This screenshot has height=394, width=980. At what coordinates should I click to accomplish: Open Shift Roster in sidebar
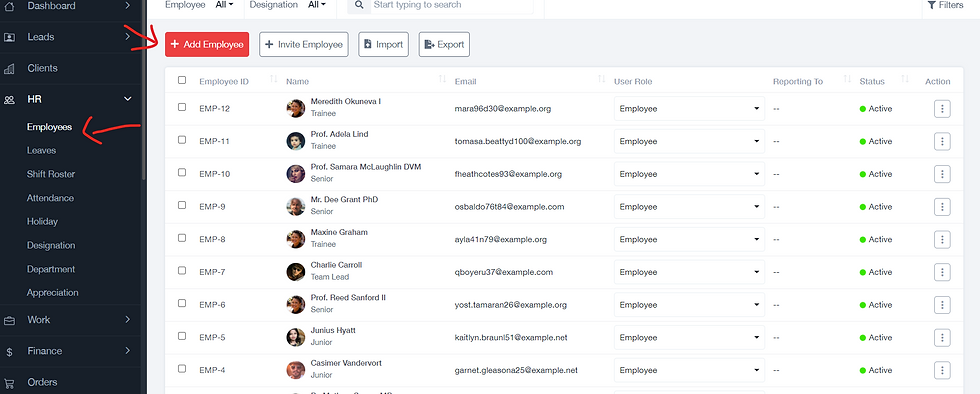[x=51, y=174]
